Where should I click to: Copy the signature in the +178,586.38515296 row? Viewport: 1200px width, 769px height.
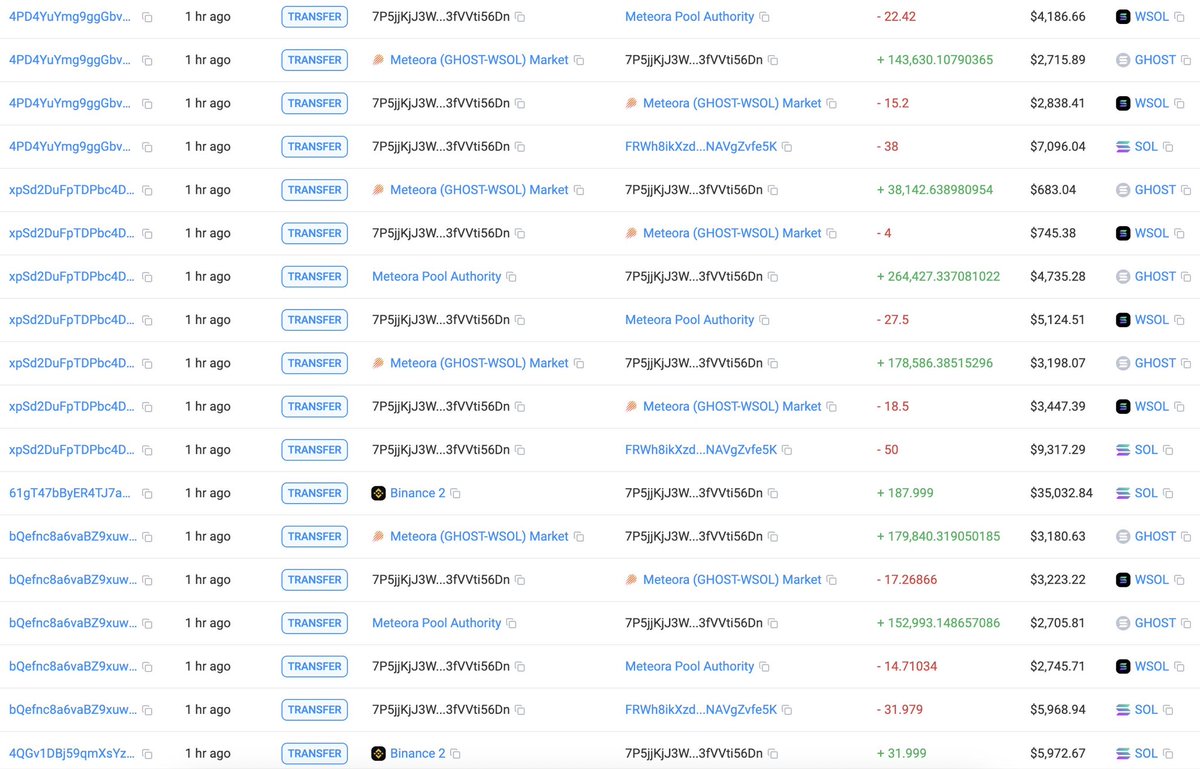coord(147,363)
